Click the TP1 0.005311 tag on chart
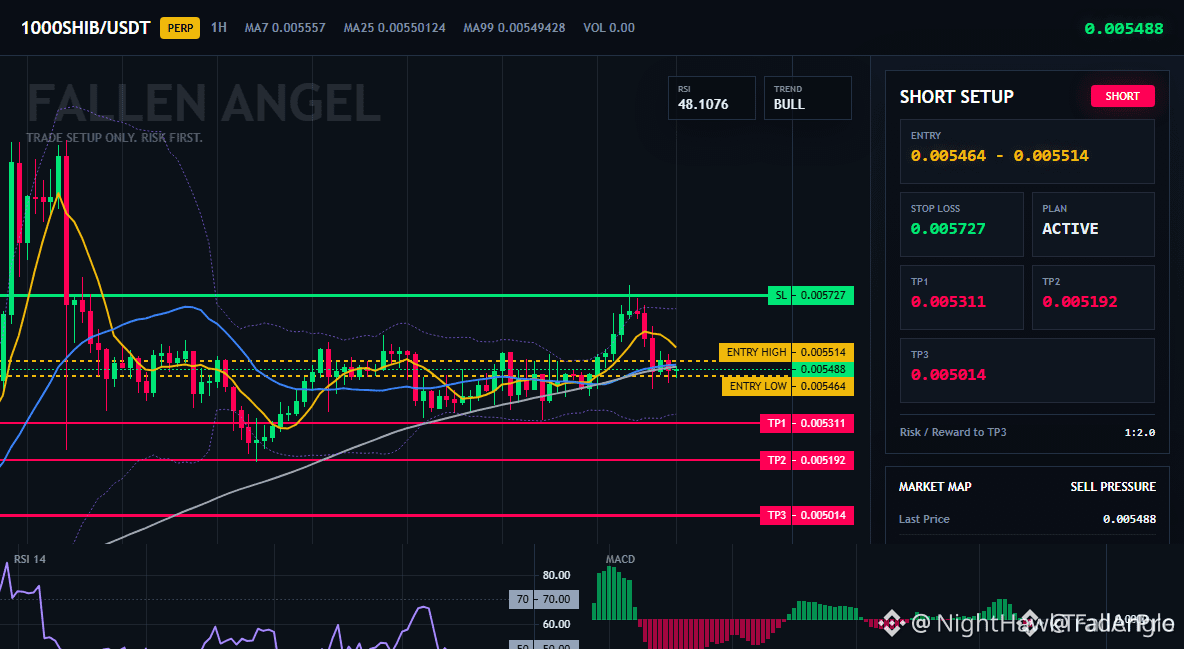 807,424
